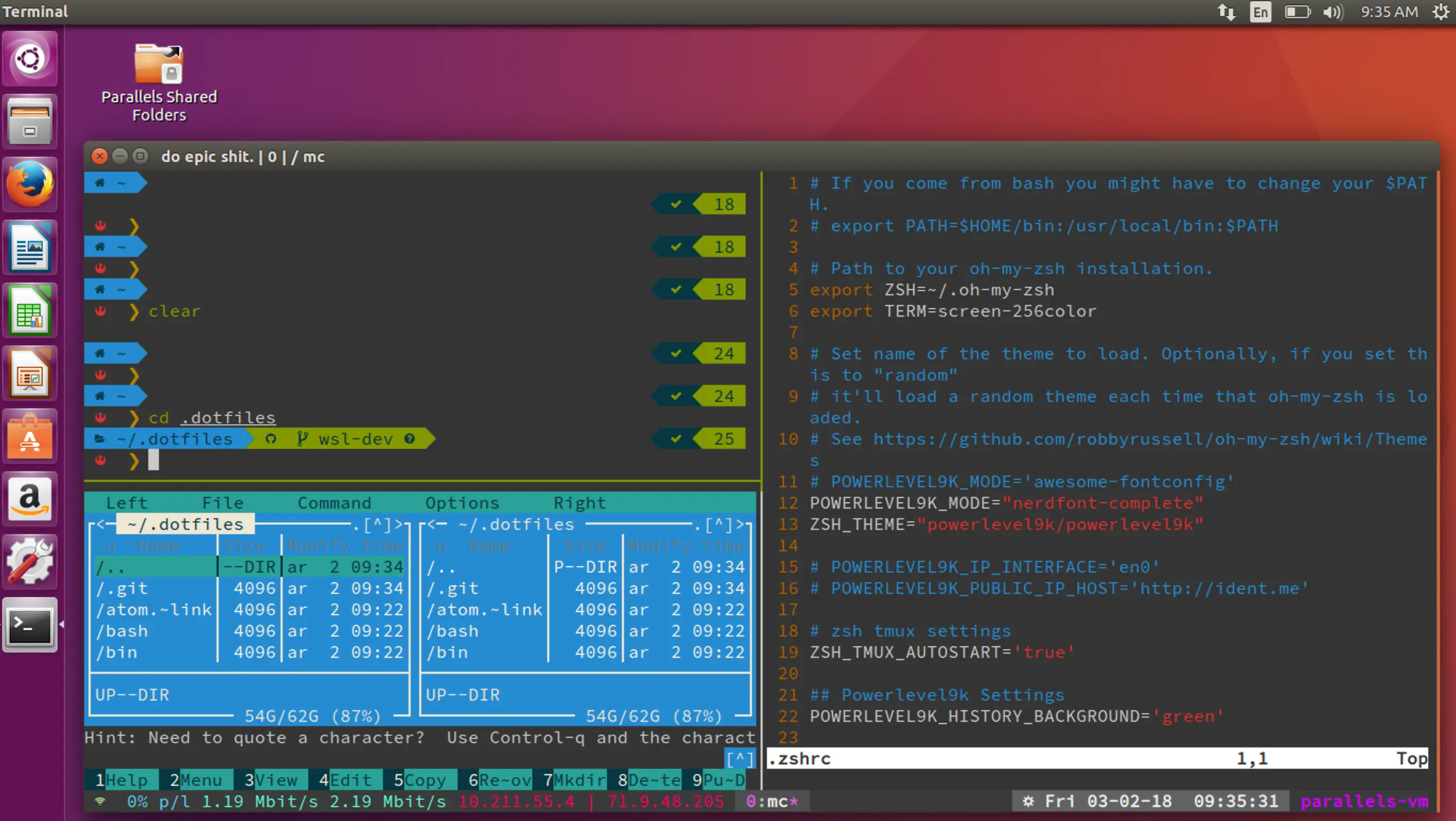Image resolution: width=1456 pixels, height=821 pixels.
Task: Open System Settings from launcher
Action: pos(30,561)
